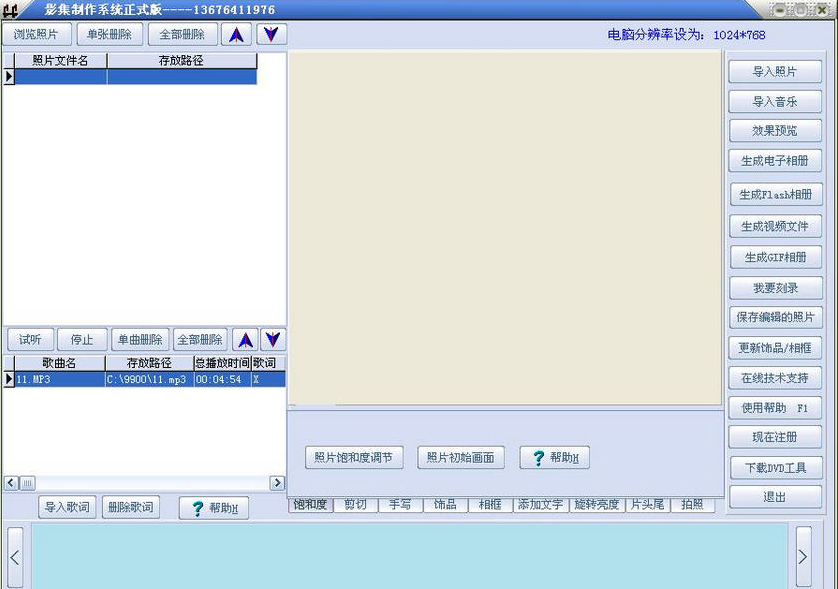Click 我要刻录 burn button
This screenshot has height=589, width=838.
776,289
